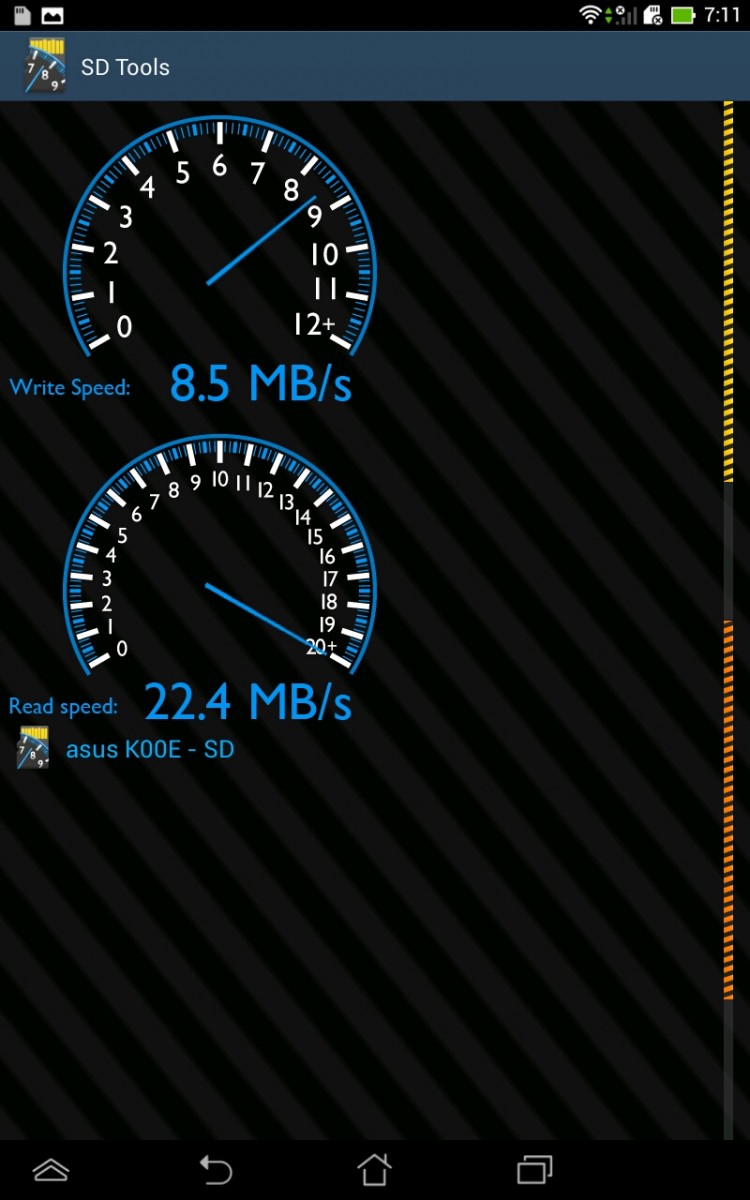Tap the 8.5 MB/s write speed value
This screenshot has width=750, height=1200.
pyautogui.click(x=260, y=384)
